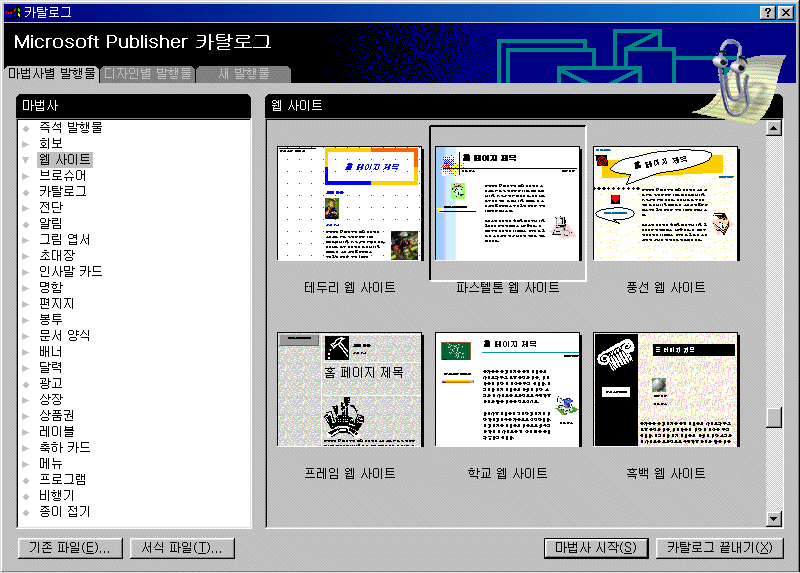Expand the 명함 wizard arrow
The width and height of the screenshot is (800, 573).
click(x=26, y=288)
